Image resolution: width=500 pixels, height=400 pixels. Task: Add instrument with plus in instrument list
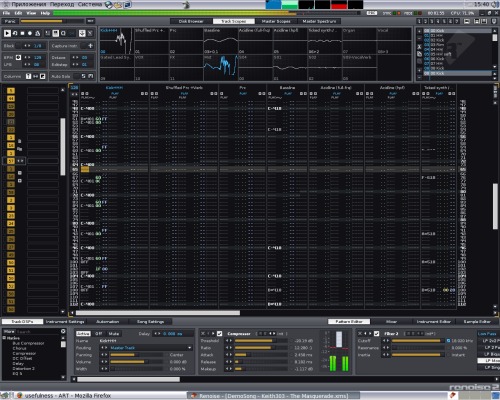click(x=419, y=31)
